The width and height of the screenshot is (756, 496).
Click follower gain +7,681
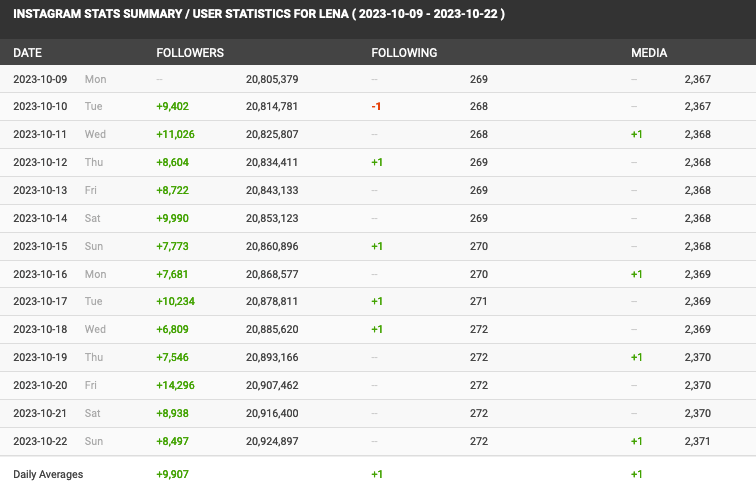172,274
